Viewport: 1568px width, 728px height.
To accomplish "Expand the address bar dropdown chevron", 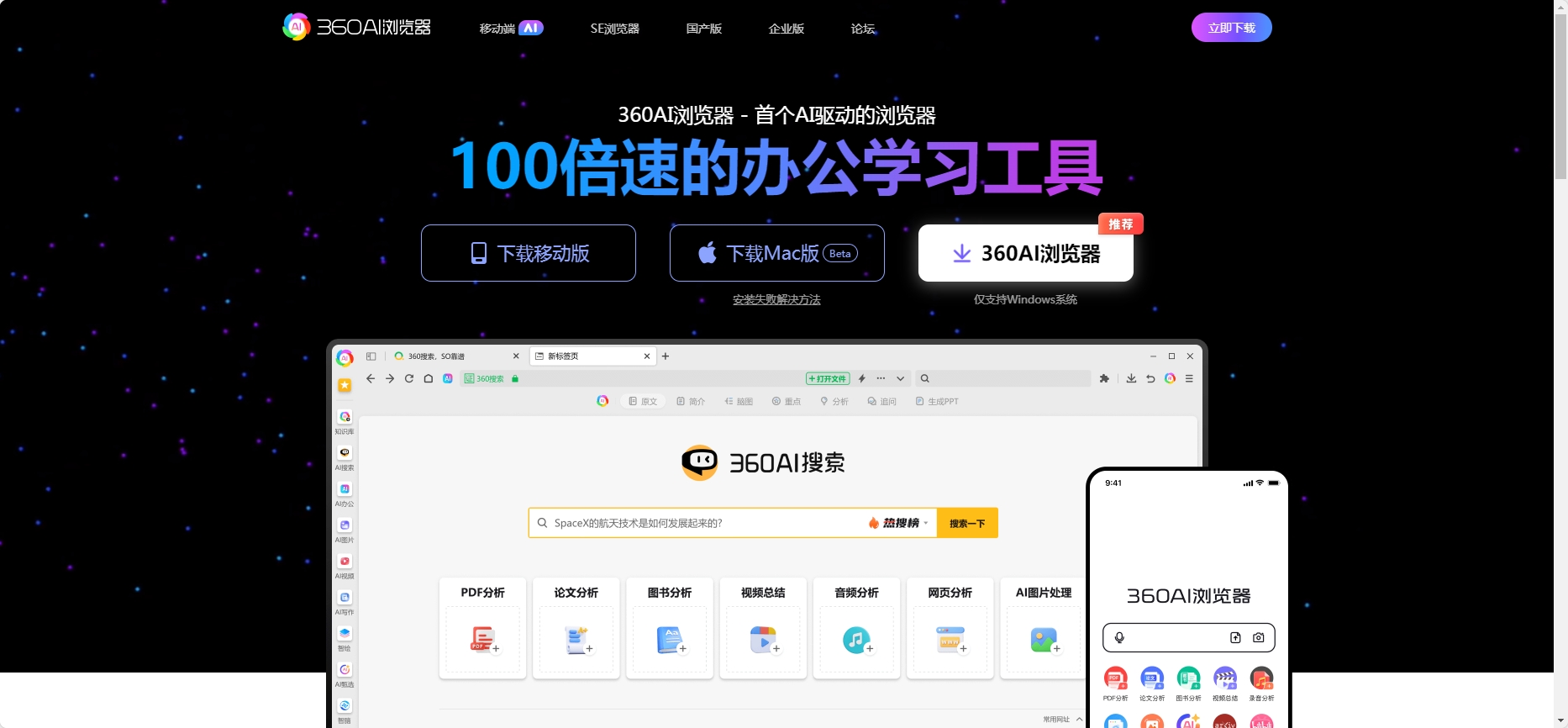I will 900,378.
